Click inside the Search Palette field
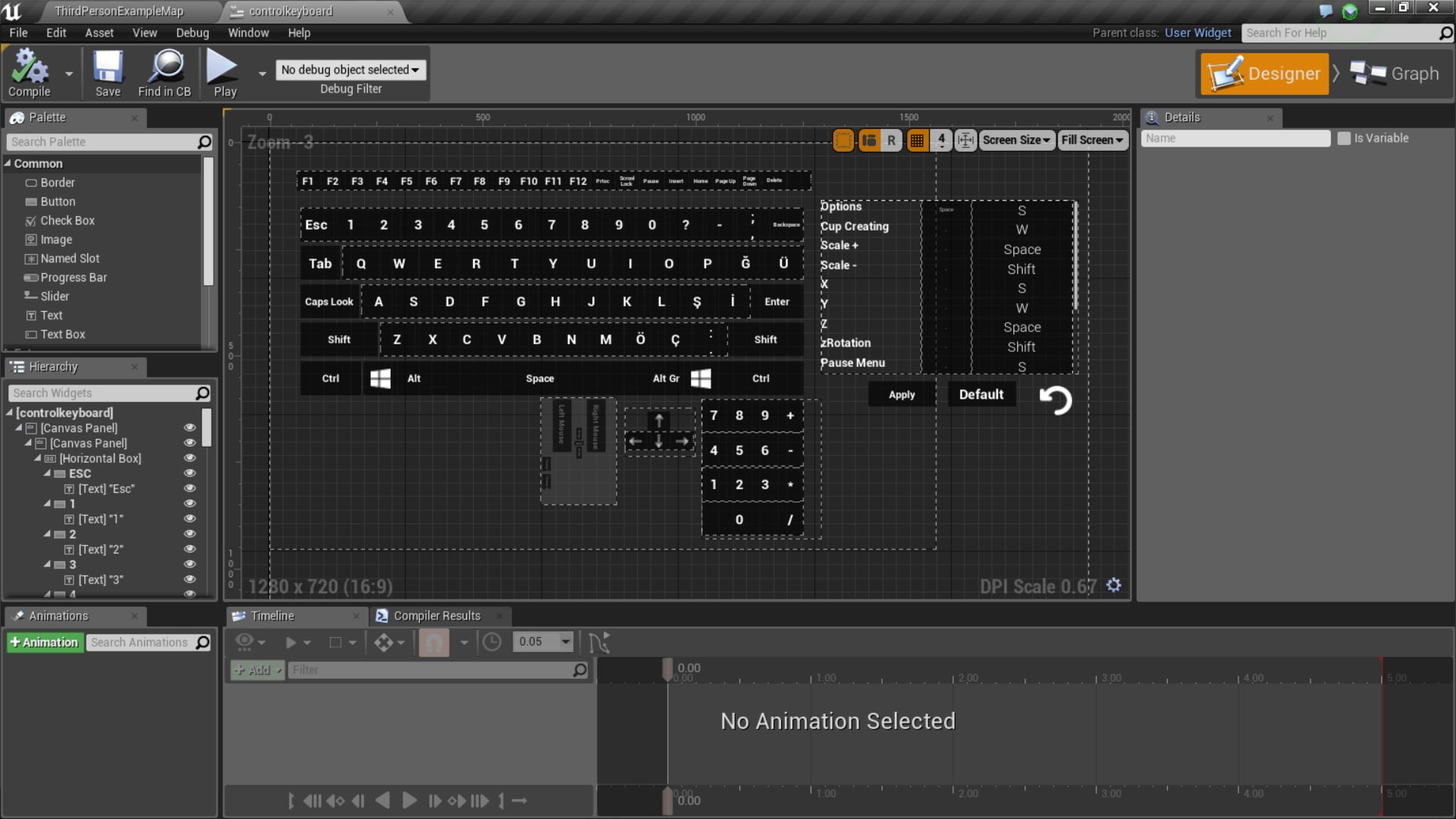This screenshot has width=1456, height=819. pos(99,142)
